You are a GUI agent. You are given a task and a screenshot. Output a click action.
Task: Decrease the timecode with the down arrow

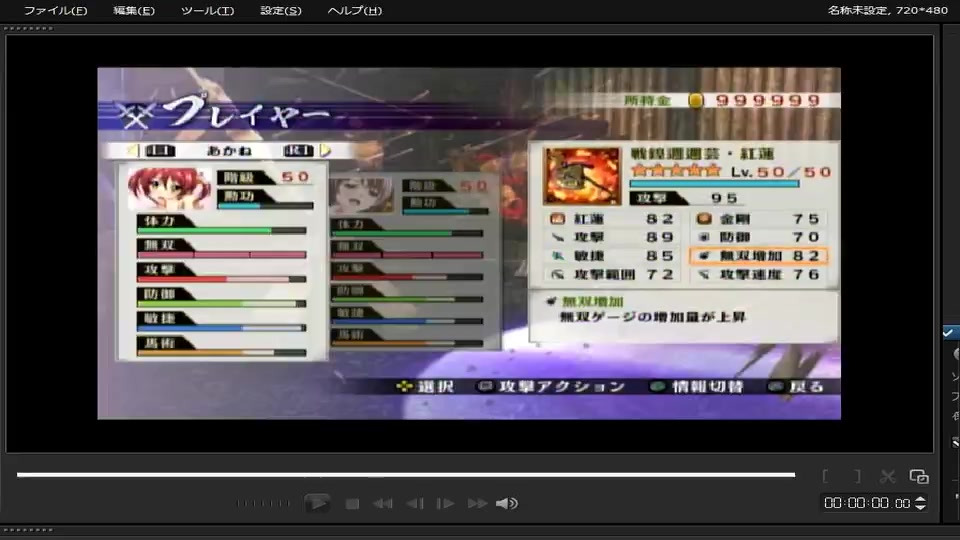click(x=920, y=507)
